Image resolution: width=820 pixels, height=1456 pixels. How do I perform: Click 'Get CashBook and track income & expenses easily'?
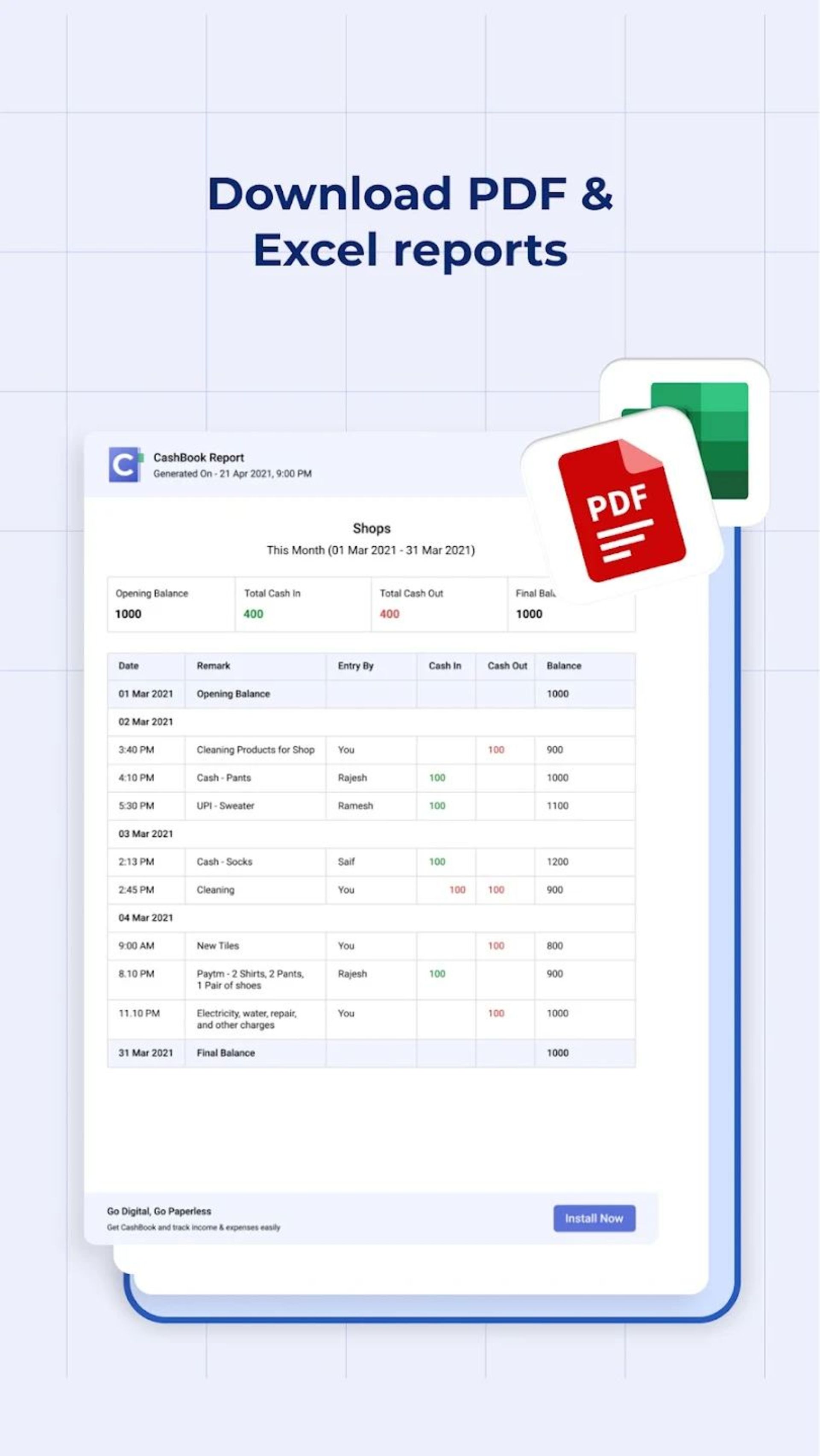pos(193,1227)
